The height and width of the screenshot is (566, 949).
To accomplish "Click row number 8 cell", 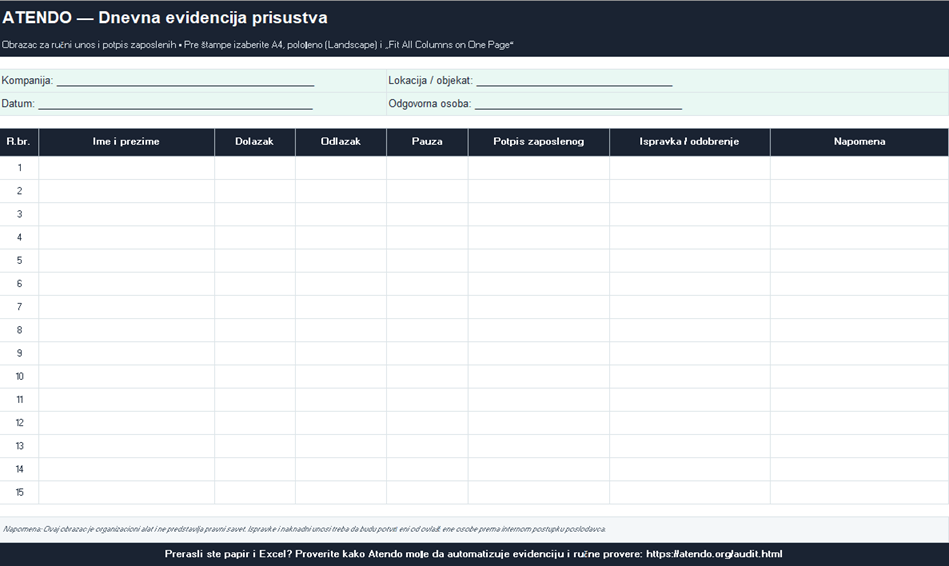I will 19,330.
